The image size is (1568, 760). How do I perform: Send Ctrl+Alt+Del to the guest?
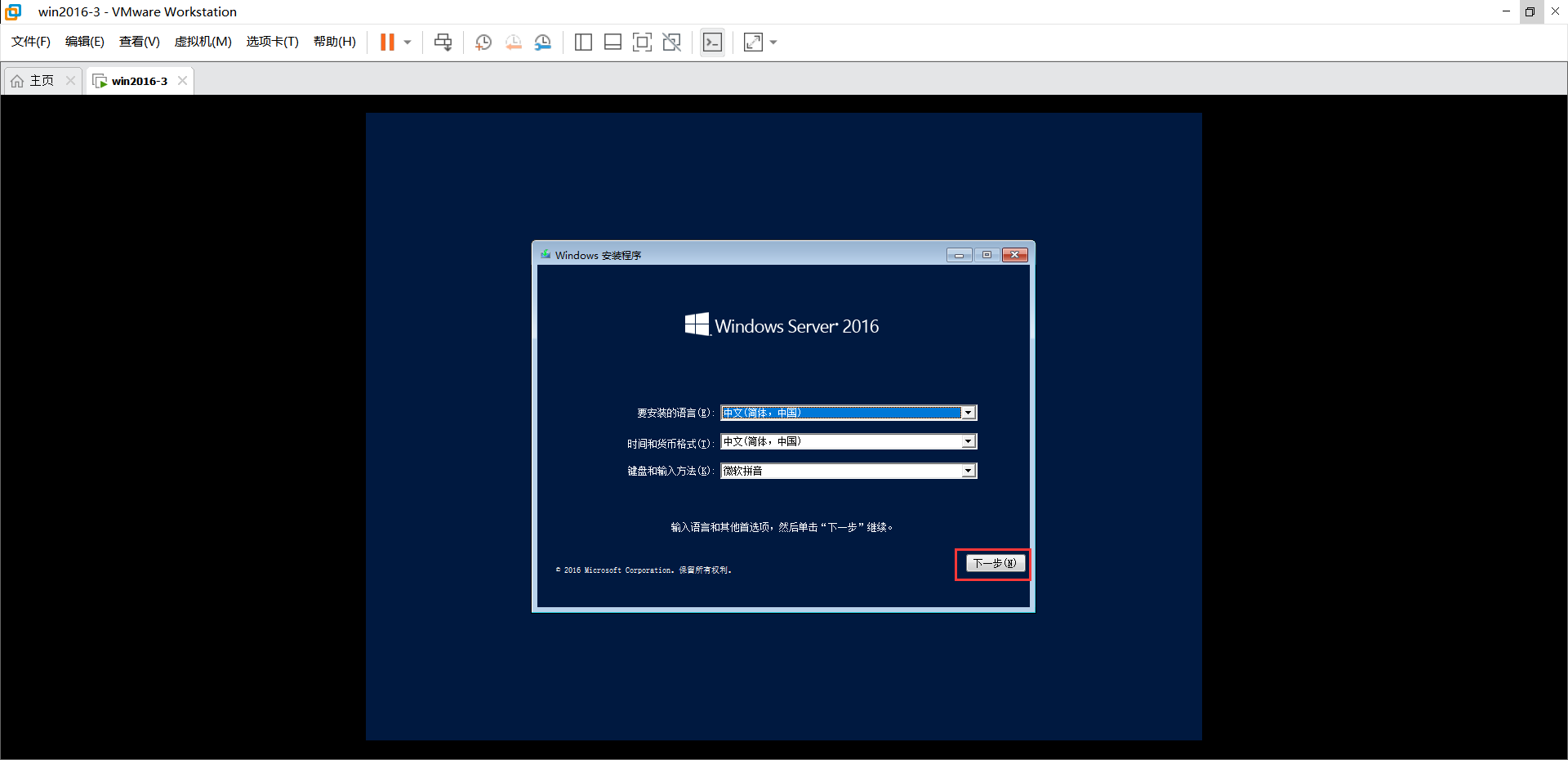[x=443, y=42]
